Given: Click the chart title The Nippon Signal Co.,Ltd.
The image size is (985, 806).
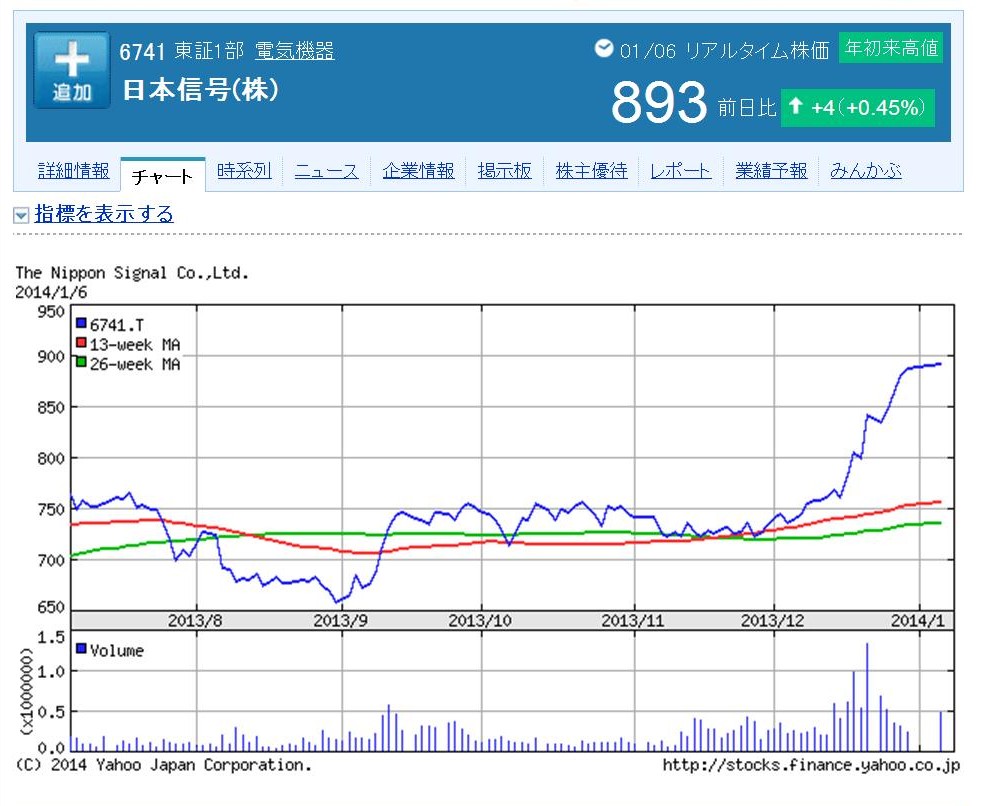Looking at the screenshot, I should [132, 273].
